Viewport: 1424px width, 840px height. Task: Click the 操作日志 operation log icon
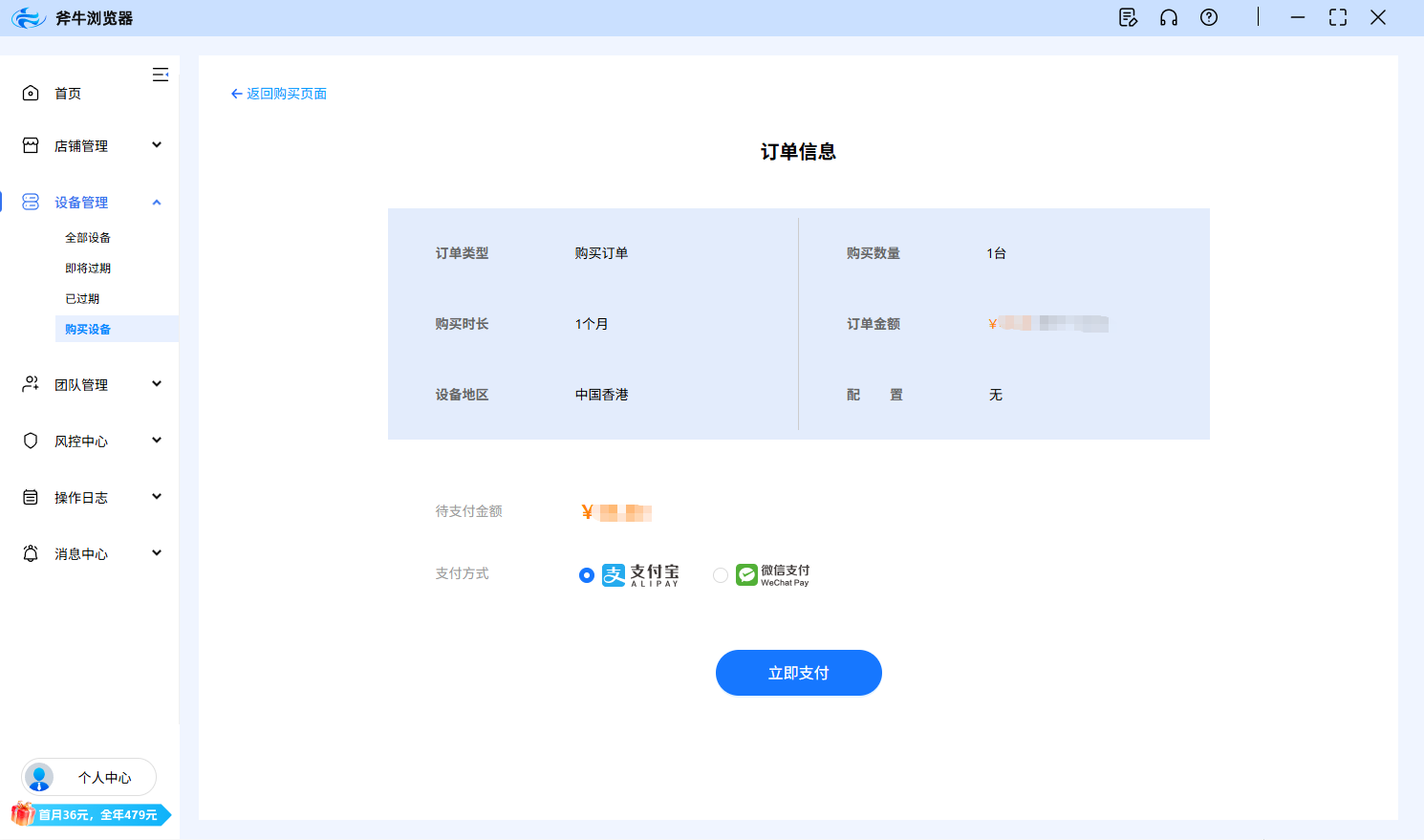[30, 497]
